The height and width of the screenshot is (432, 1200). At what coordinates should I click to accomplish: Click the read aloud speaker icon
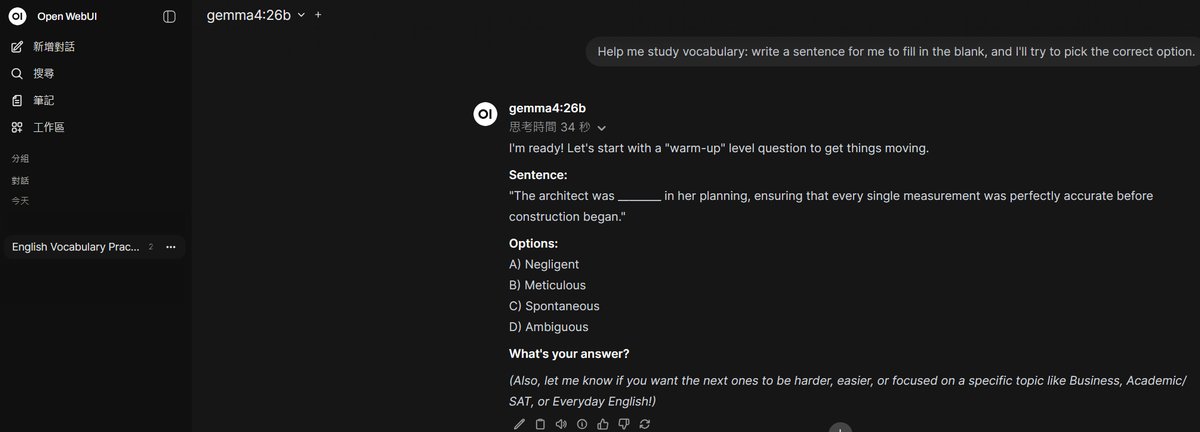(x=561, y=424)
